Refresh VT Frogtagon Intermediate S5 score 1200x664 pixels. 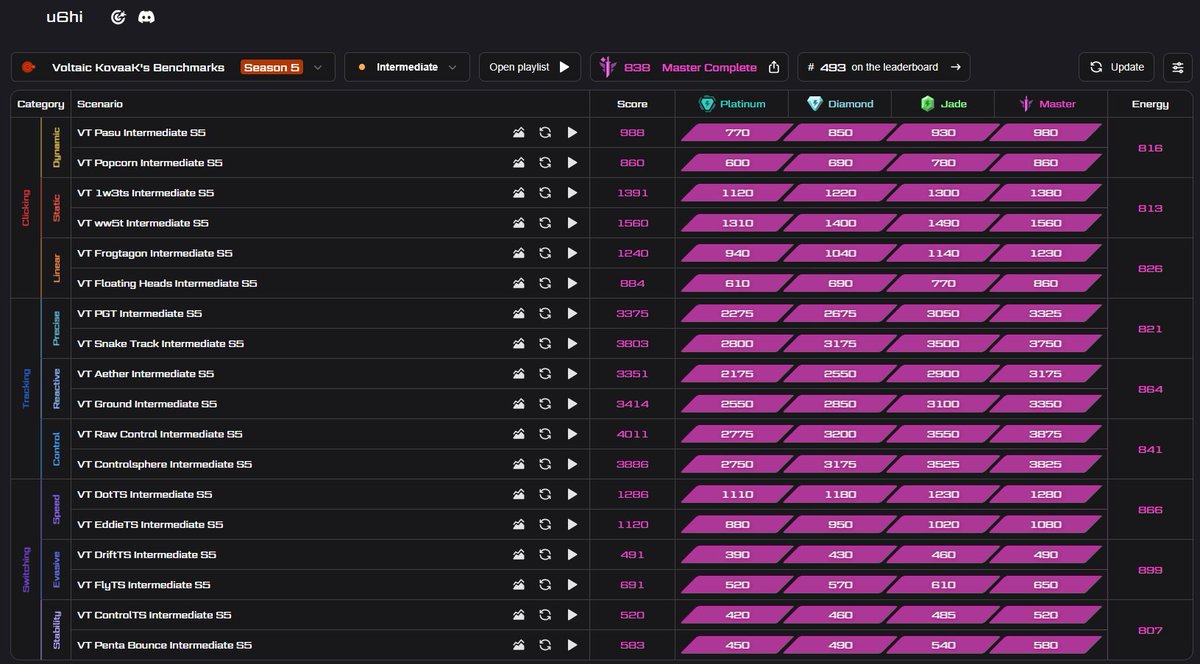(545, 253)
